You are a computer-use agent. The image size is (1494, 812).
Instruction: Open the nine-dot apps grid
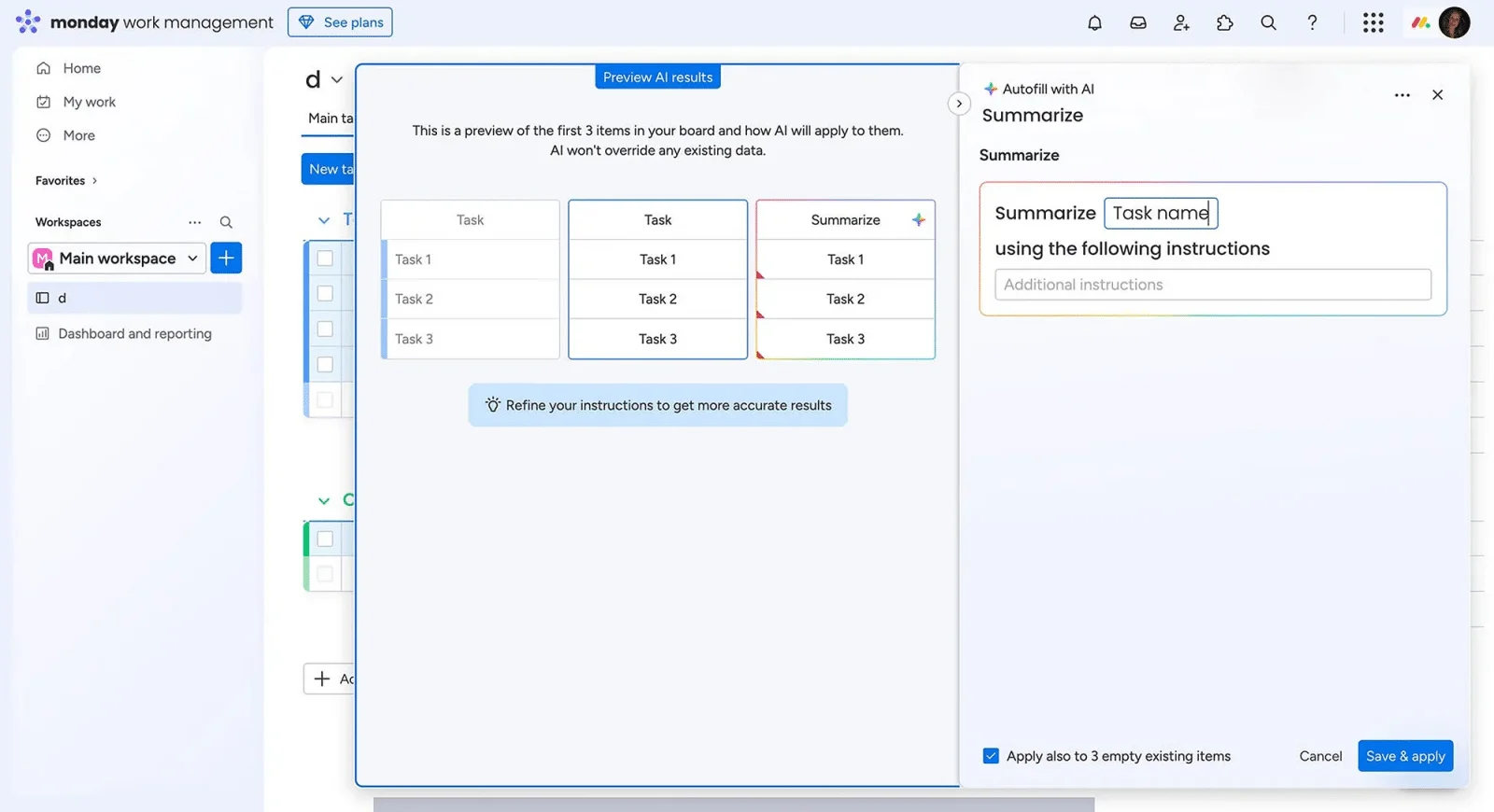pos(1373,23)
